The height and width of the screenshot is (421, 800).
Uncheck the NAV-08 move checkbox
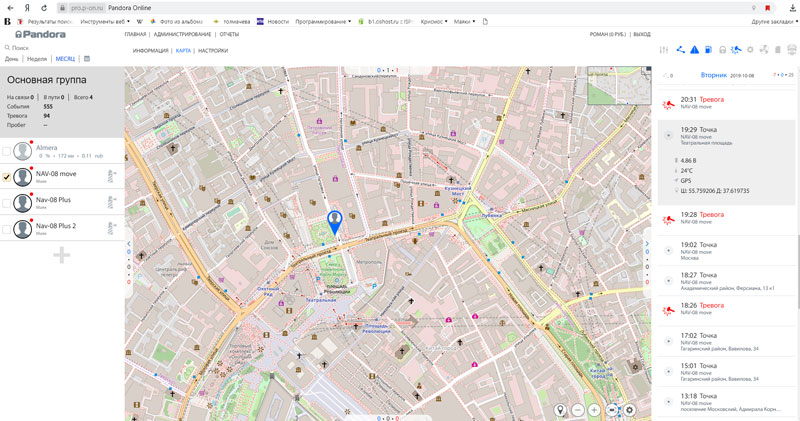coord(6,177)
